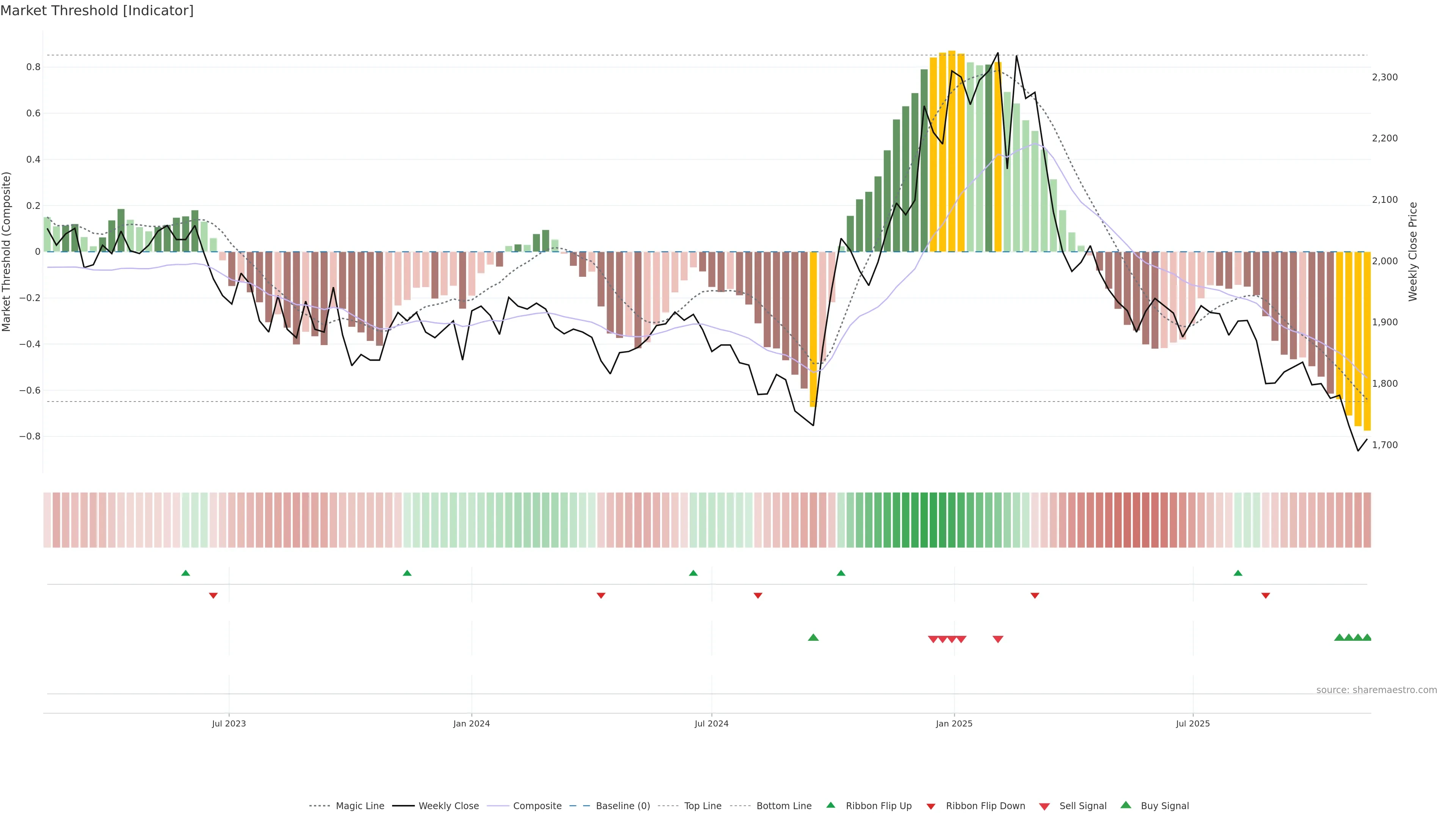1456x819 pixels.
Task: Click the Jul 2024 x-axis label
Action: coord(712,723)
